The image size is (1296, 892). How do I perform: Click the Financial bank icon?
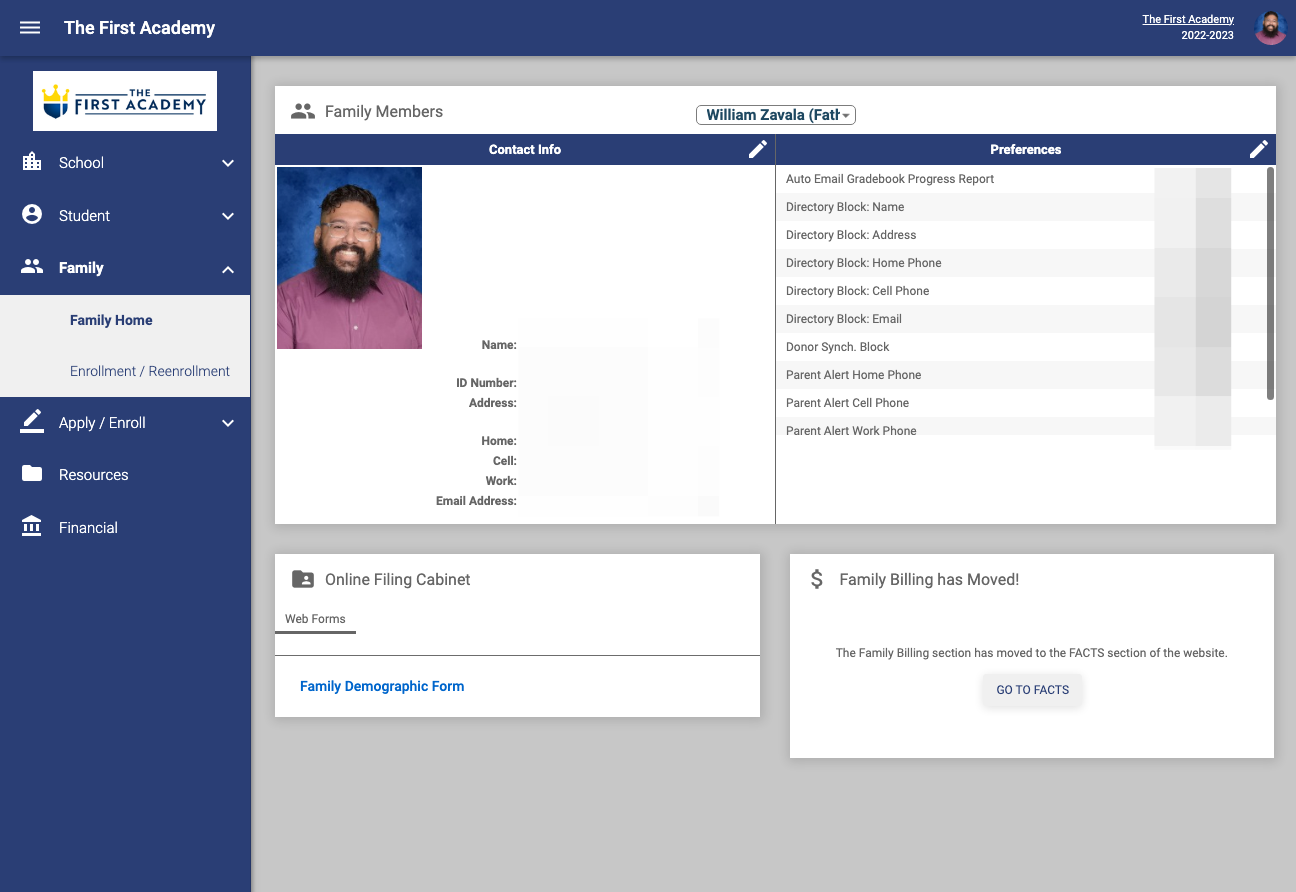pyautogui.click(x=32, y=527)
